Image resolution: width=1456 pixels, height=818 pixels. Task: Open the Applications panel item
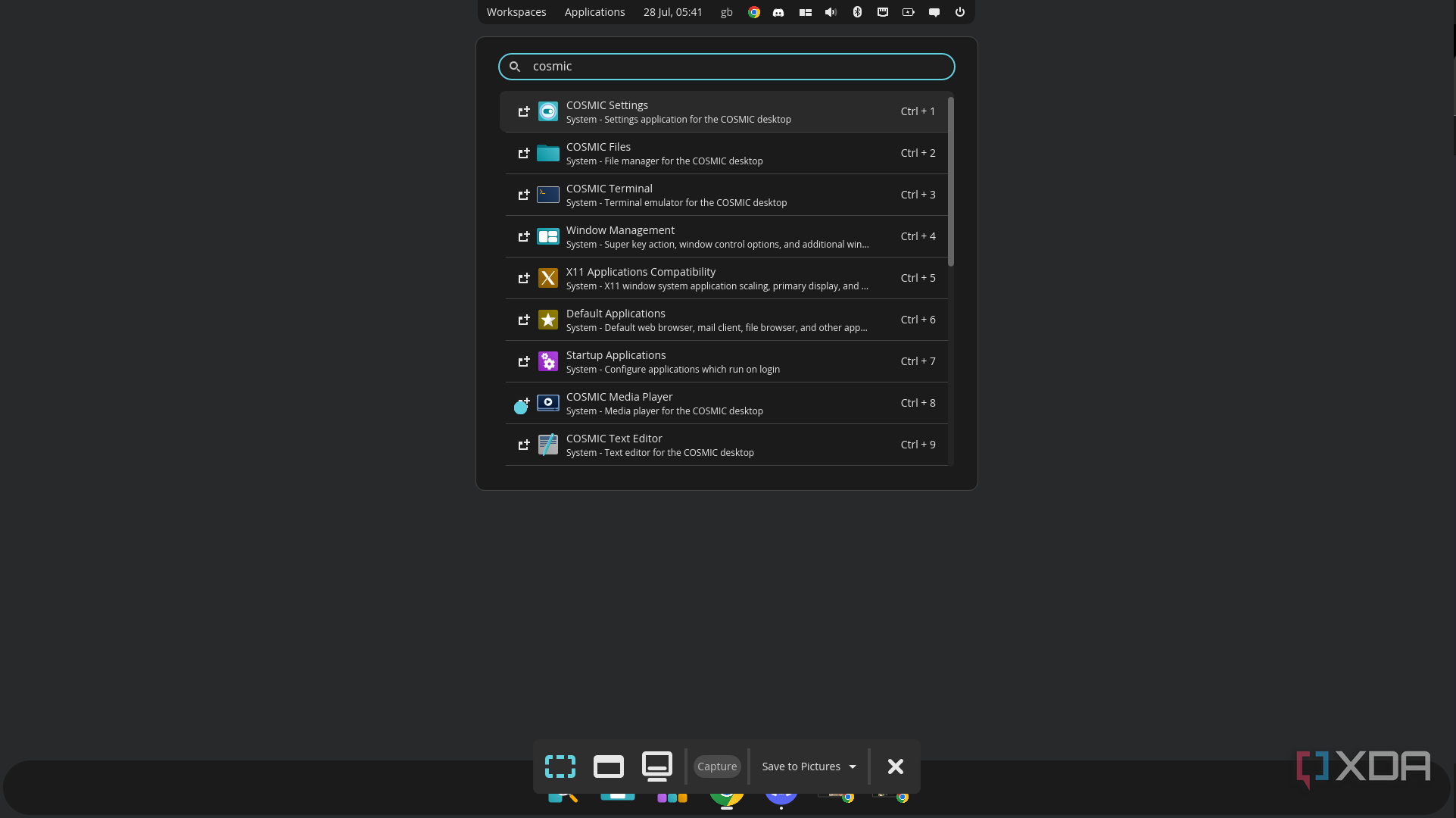click(595, 12)
